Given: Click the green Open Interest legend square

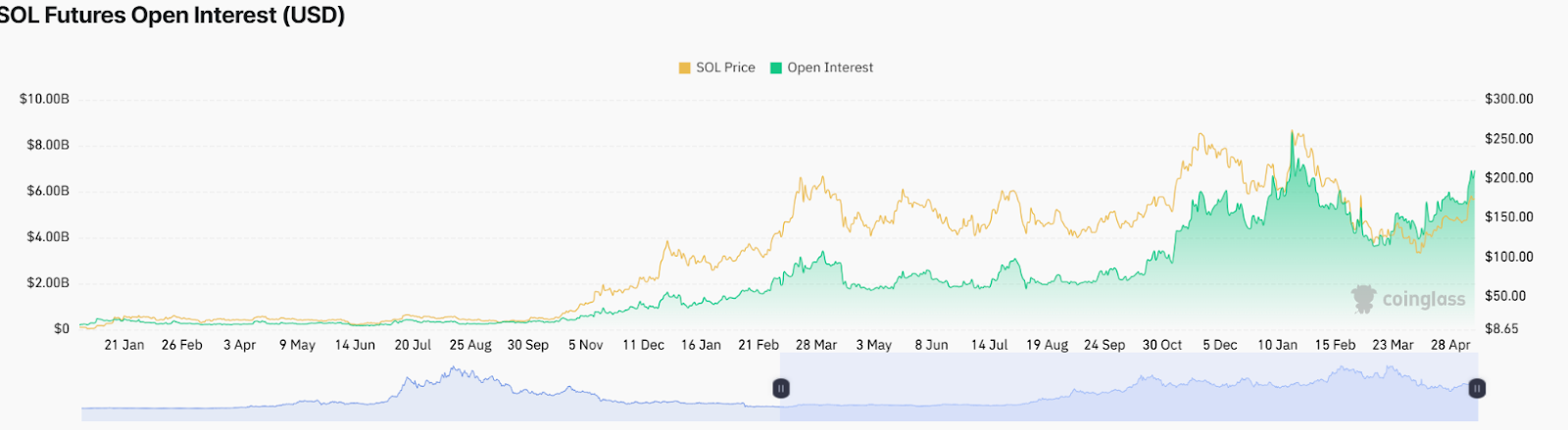Looking at the screenshot, I should pos(776,68).
